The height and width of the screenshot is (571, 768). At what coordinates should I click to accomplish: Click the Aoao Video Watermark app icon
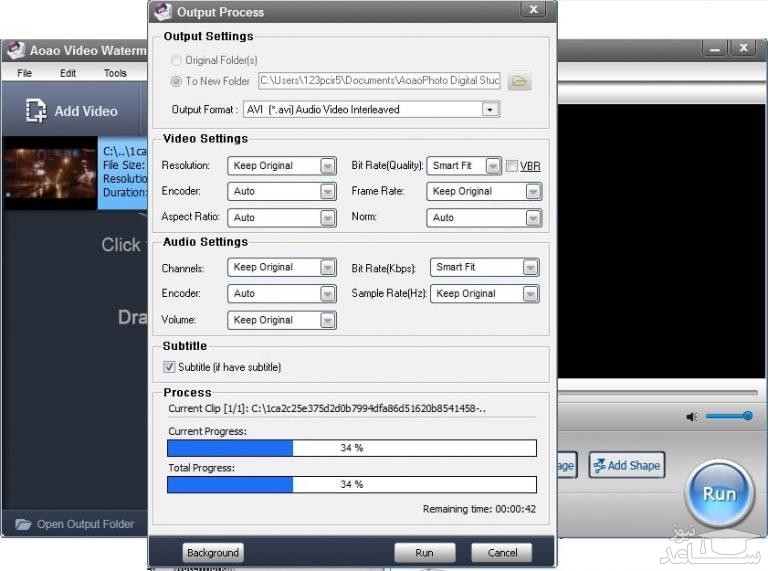(14, 51)
